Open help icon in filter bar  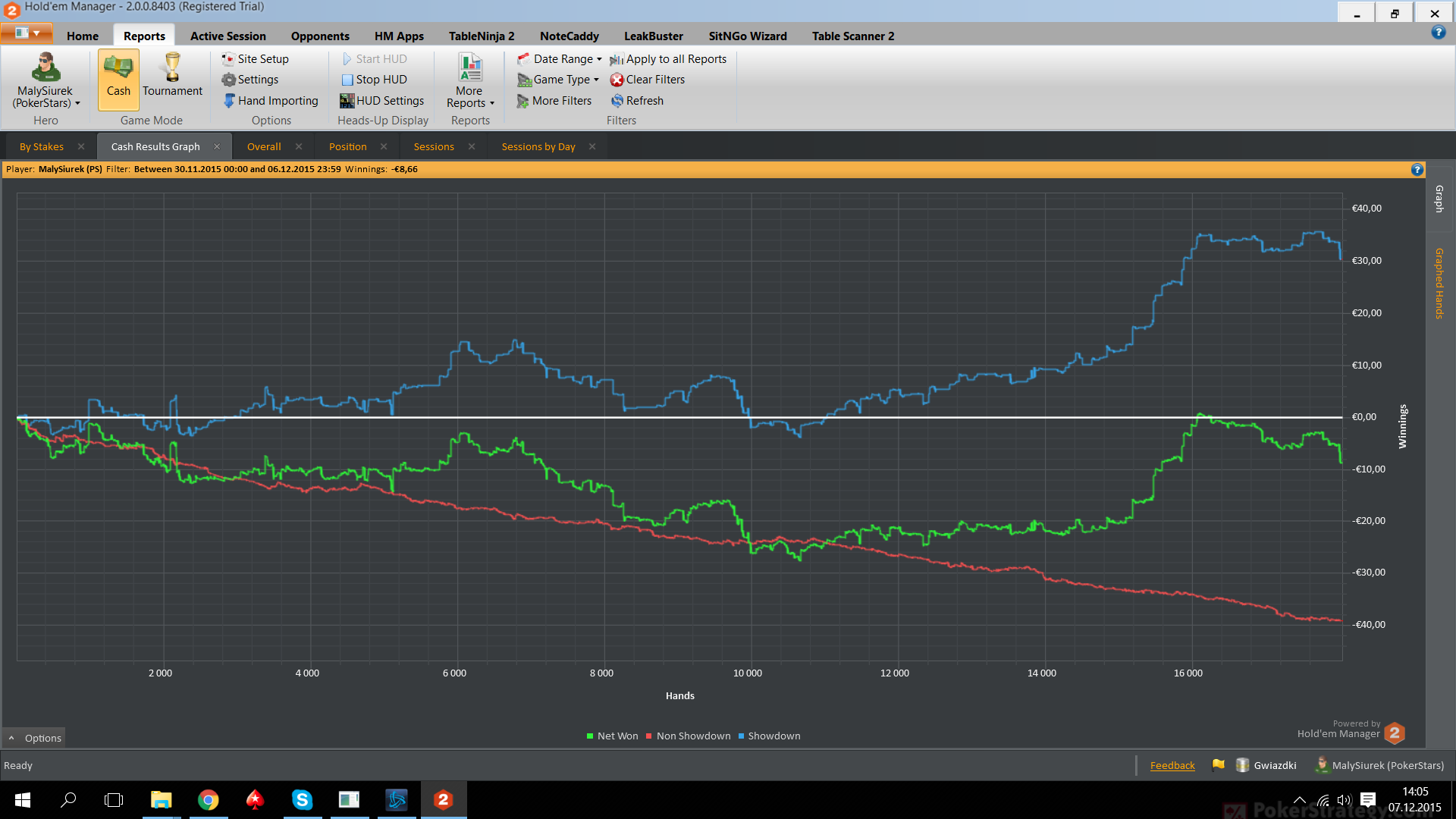tap(1417, 169)
